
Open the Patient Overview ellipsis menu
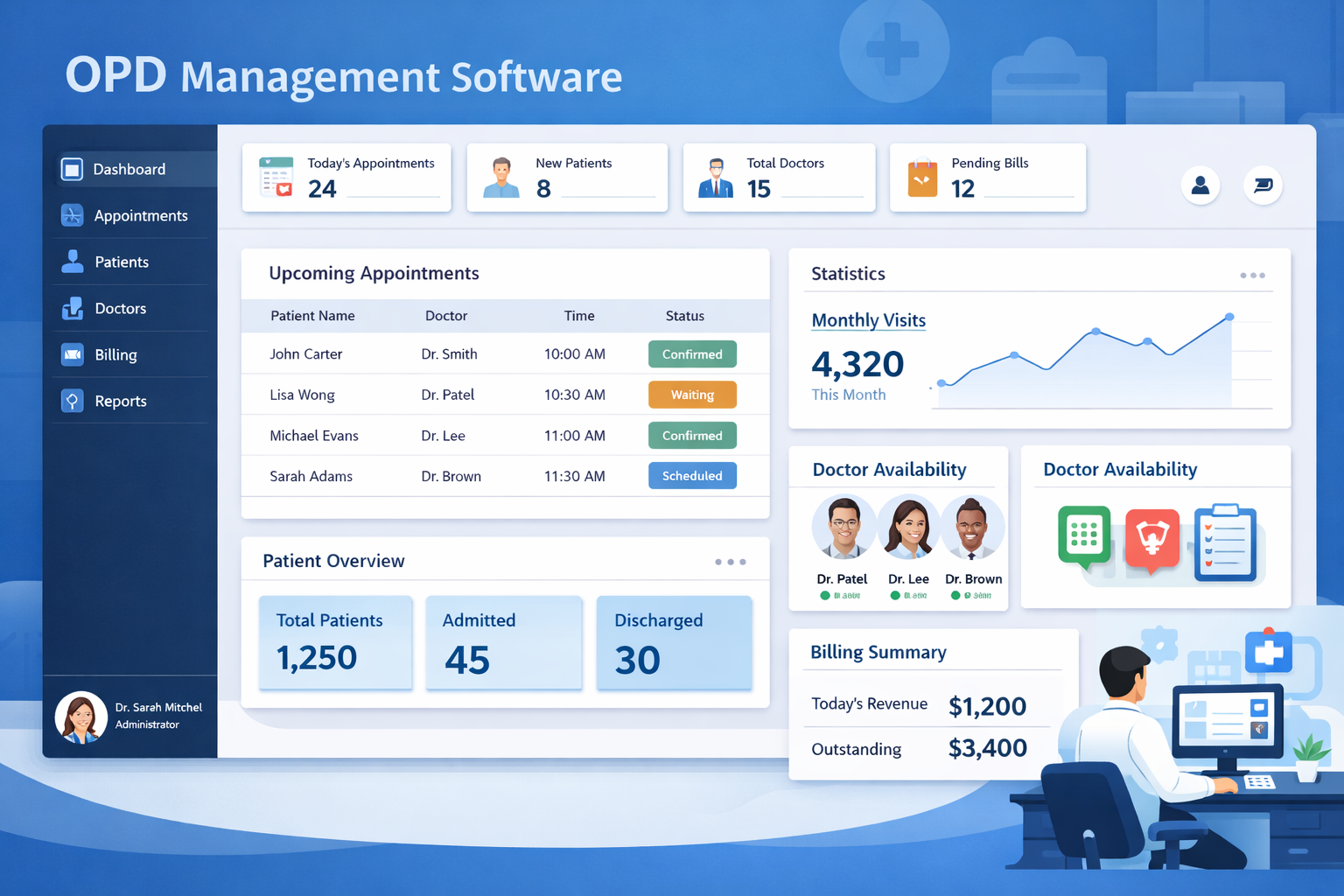pyautogui.click(x=731, y=562)
